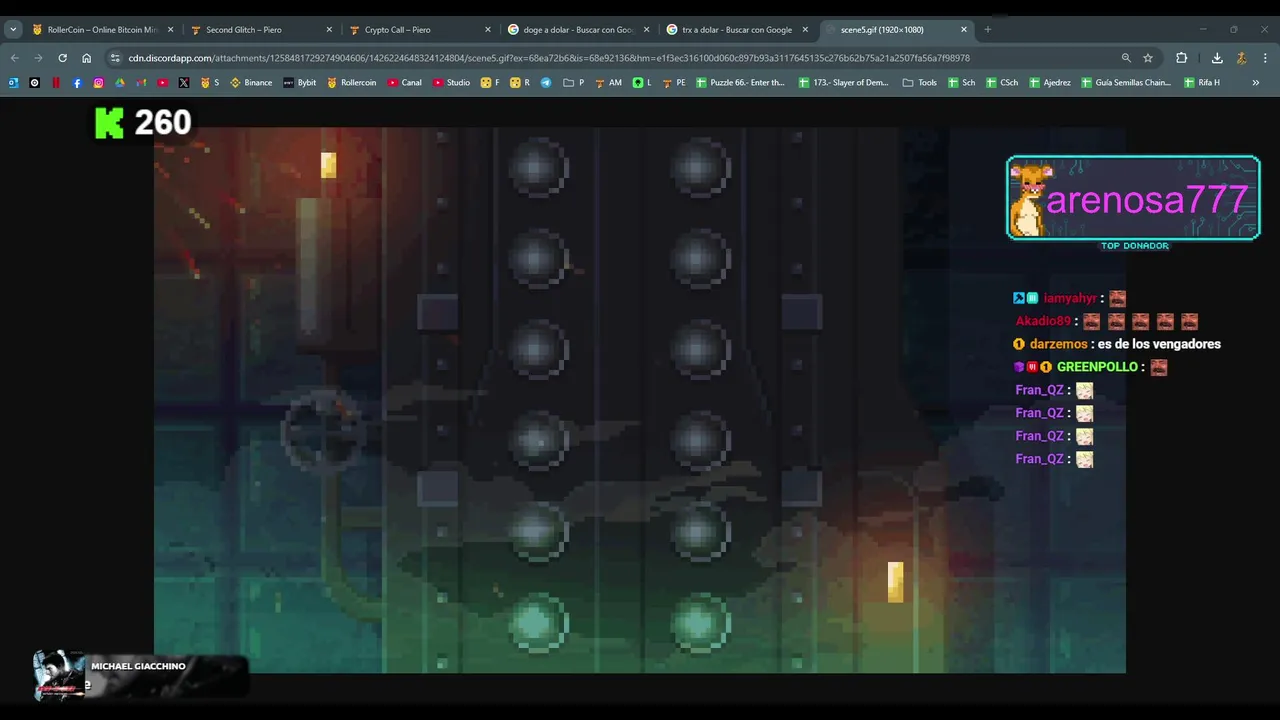Open the Gmail bookmark icon
This screenshot has width=1280, height=720.
pos(141,82)
